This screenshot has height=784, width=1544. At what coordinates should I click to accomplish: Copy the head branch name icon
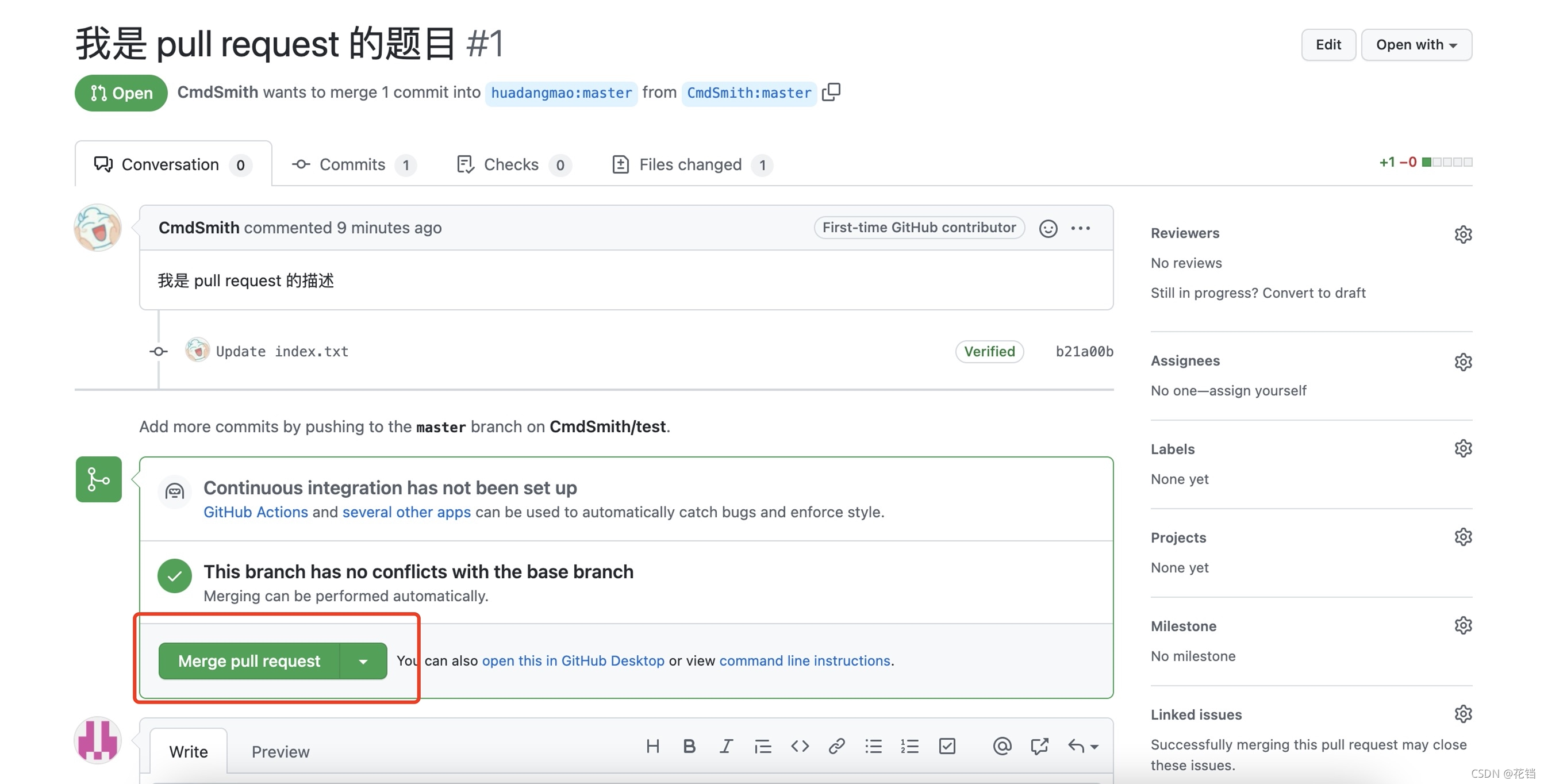click(831, 93)
